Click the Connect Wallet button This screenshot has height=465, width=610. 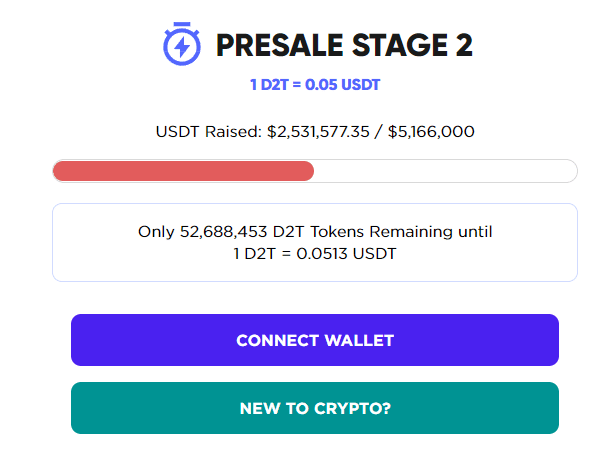(x=315, y=340)
